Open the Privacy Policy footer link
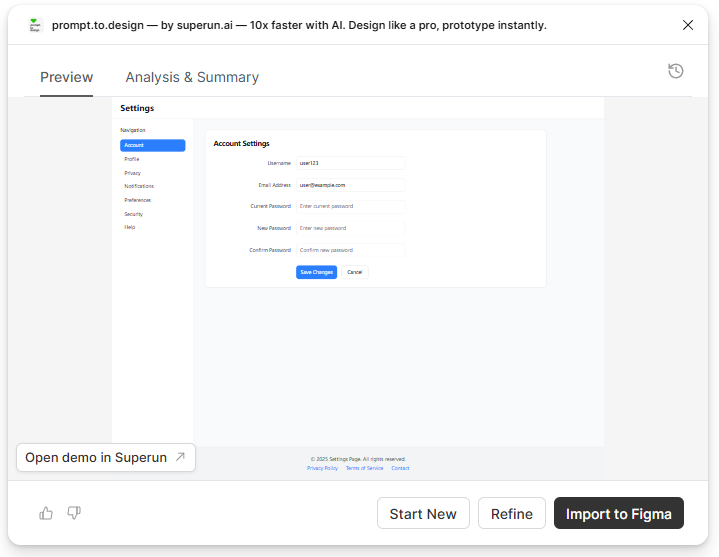This screenshot has height=557, width=719. (x=322, y=468)
